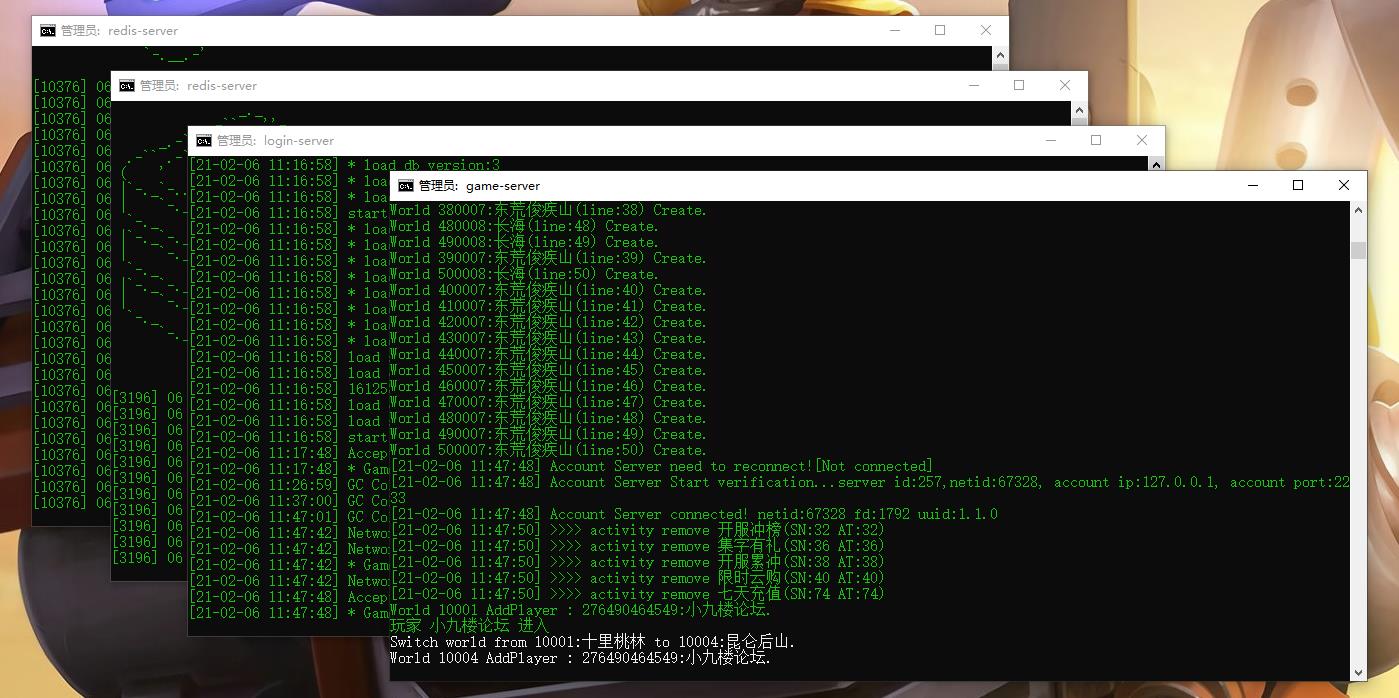Click the login-server window's console icon
This screenshot has height=698, width=1399.
203,141
